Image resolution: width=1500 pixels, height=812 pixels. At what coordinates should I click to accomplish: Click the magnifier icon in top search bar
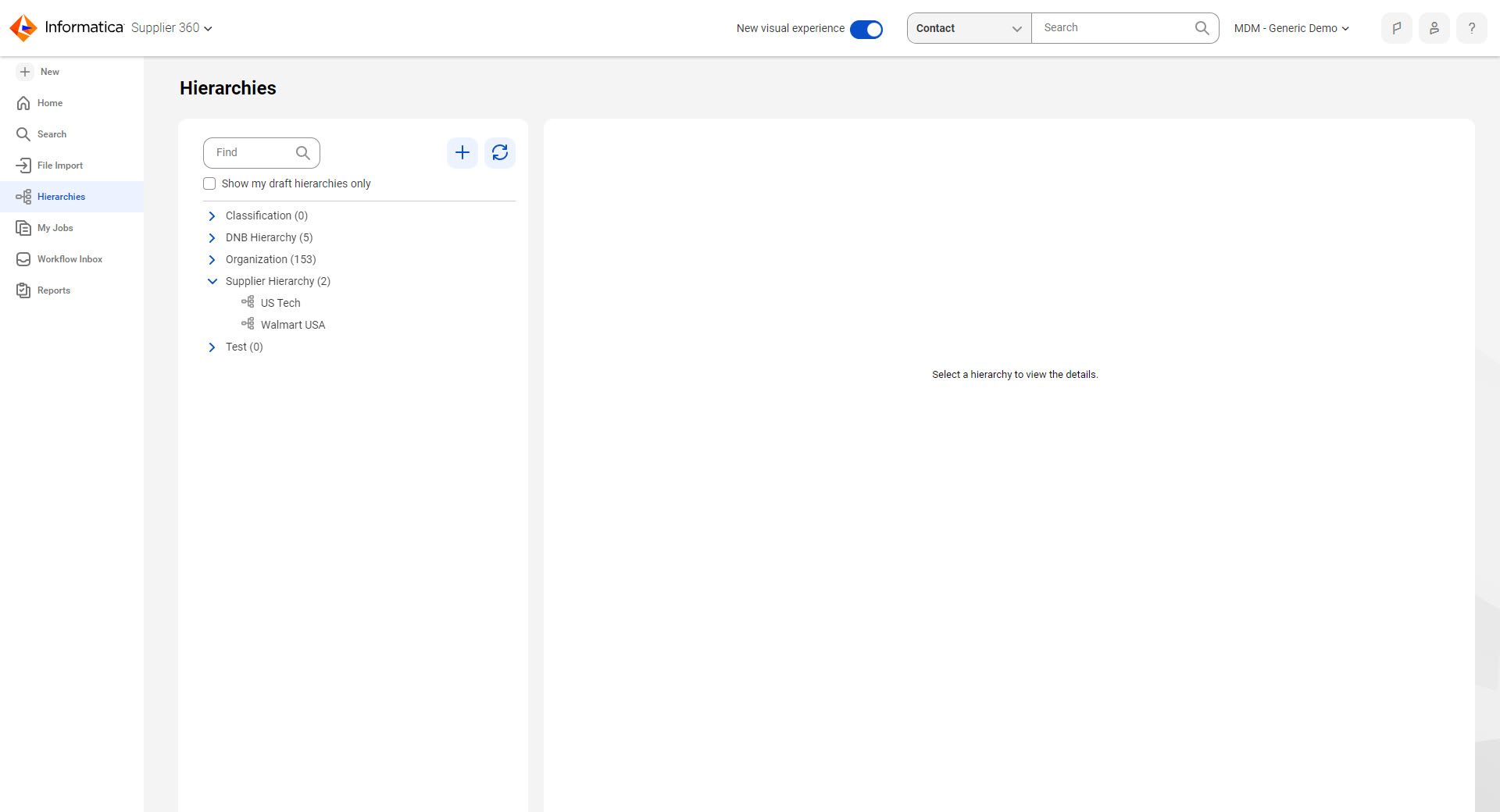pyautogui.click(x=1202, y=28)
